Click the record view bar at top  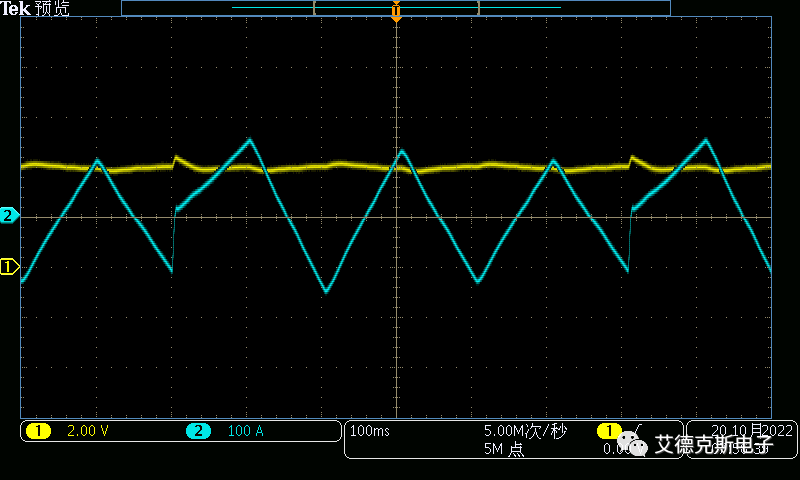point(396,7)
